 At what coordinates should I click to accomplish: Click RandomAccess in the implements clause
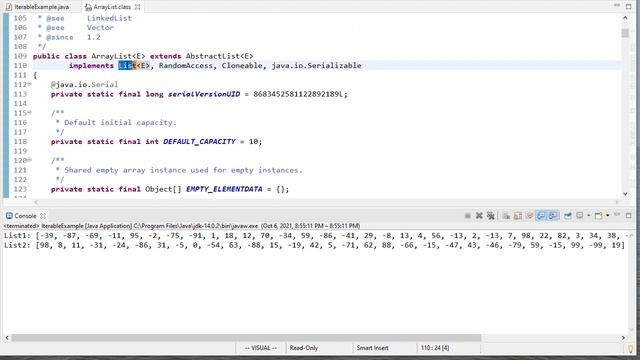[186, 65]
